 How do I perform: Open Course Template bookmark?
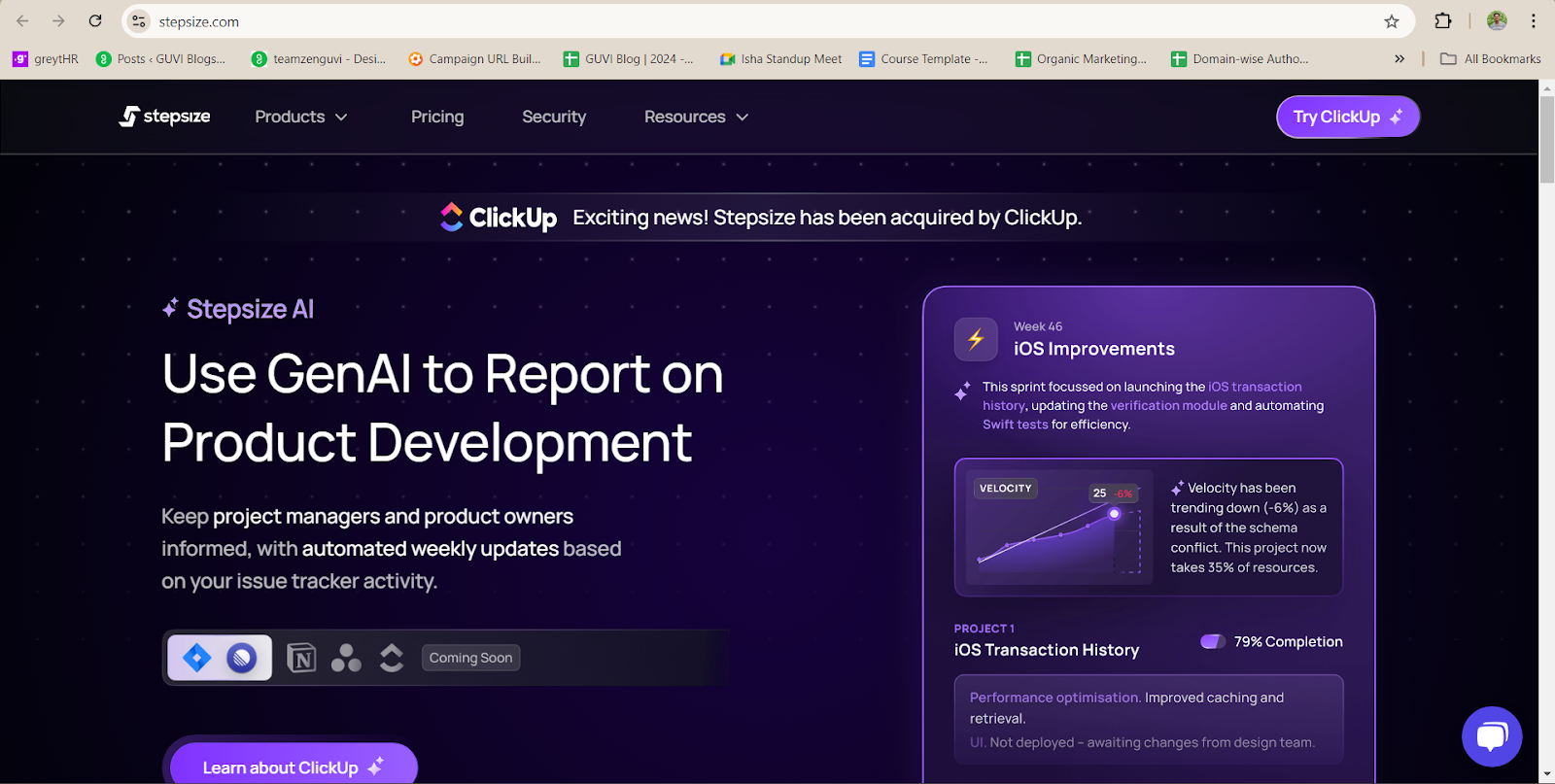point(923,59)
